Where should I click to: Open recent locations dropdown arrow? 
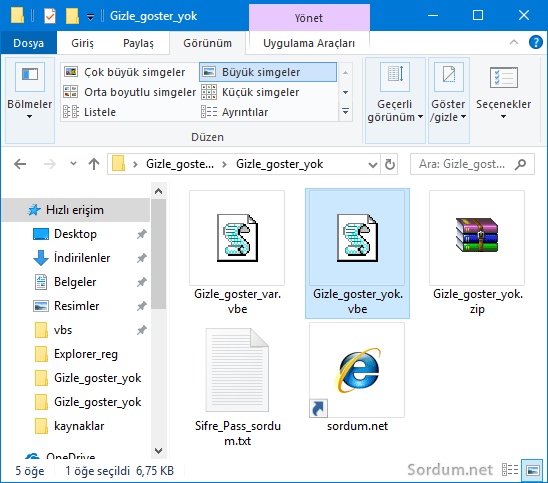73,164
